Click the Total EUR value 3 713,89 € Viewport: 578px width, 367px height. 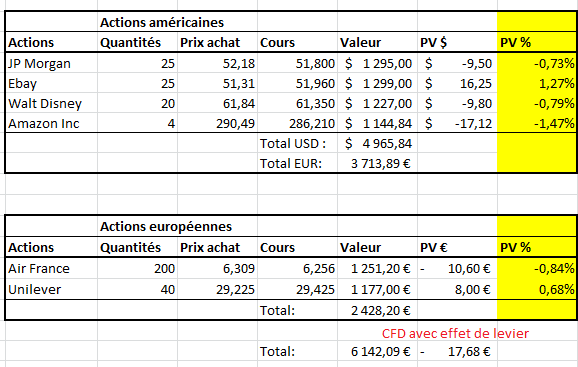tap(377, 163)
